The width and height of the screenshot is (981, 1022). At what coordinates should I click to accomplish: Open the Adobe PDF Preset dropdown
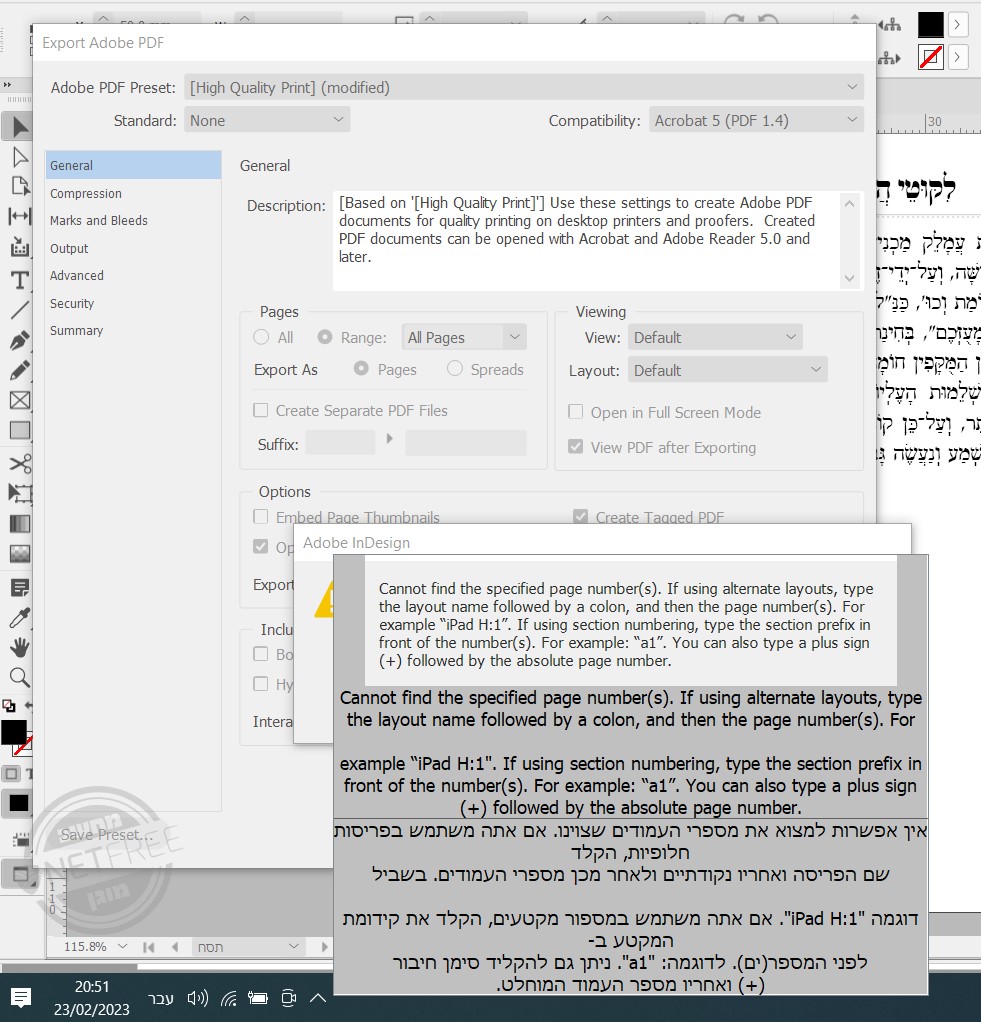click(524, 87)
